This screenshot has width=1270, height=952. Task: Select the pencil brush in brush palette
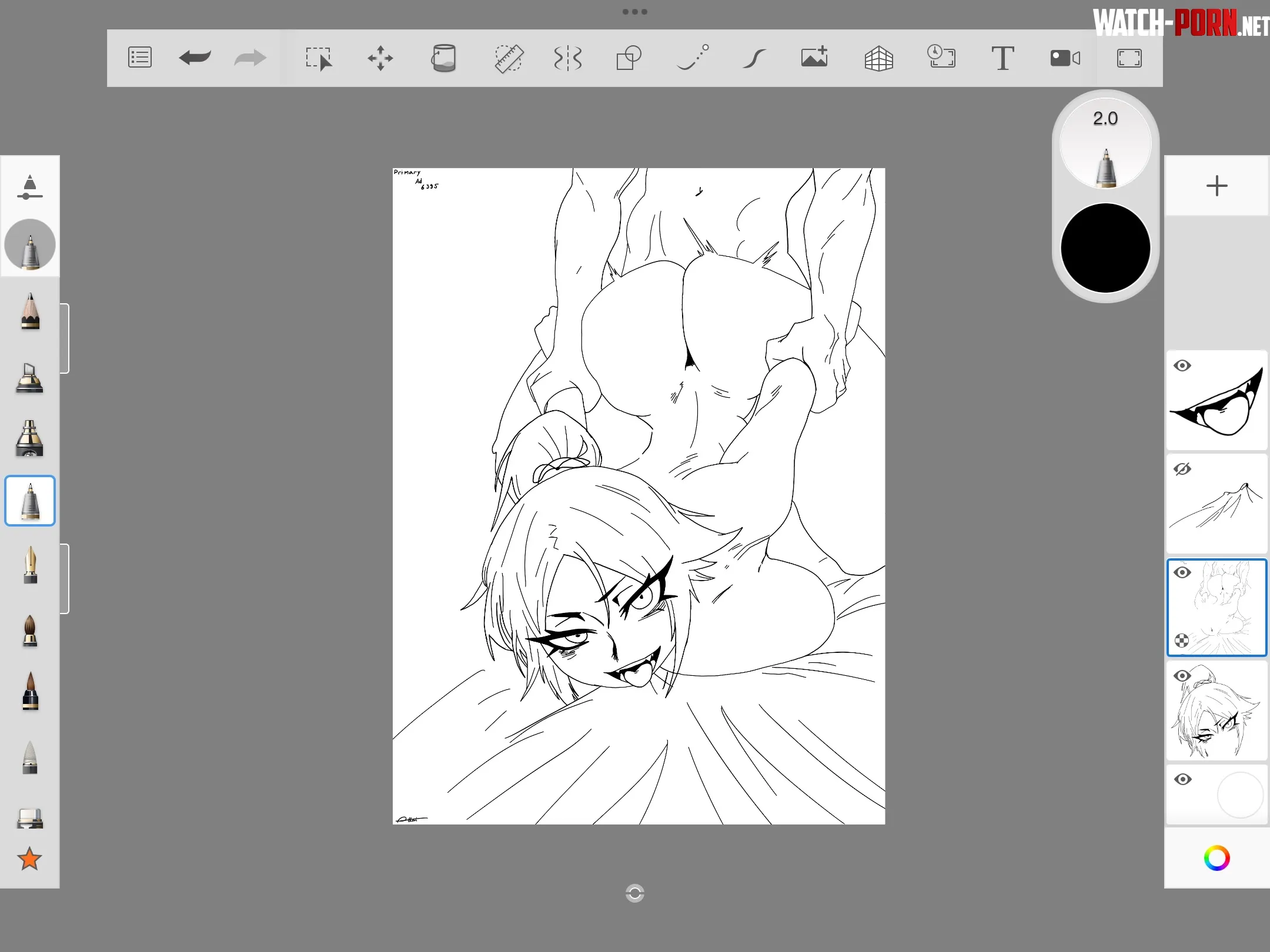(x=30, y=311)
